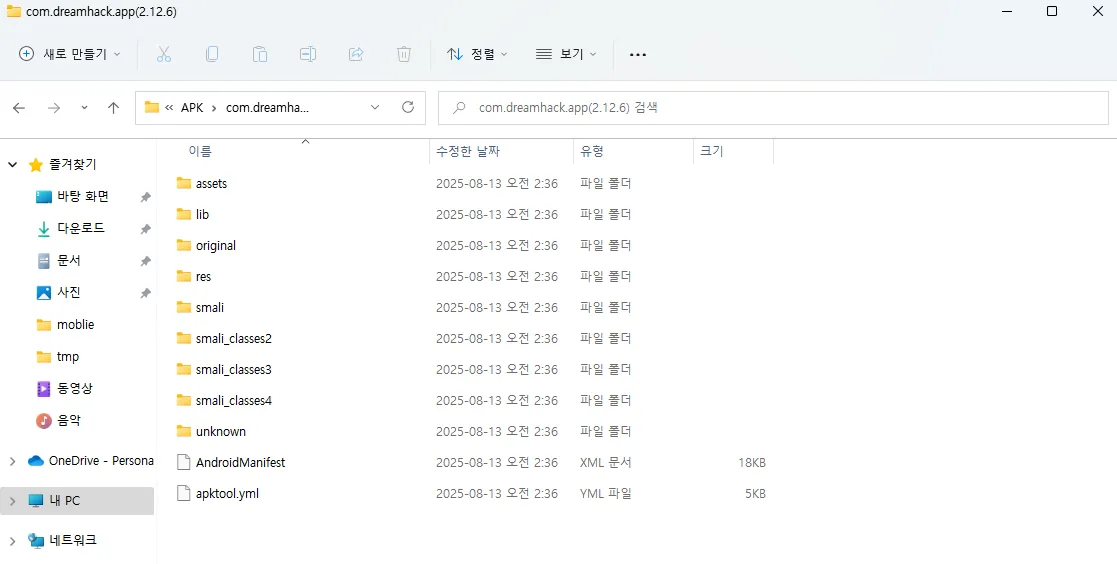The width and height of the screenshot is (1117, 564).
Task: Click the search magnifier icon
Action: [x=459, y=108]
